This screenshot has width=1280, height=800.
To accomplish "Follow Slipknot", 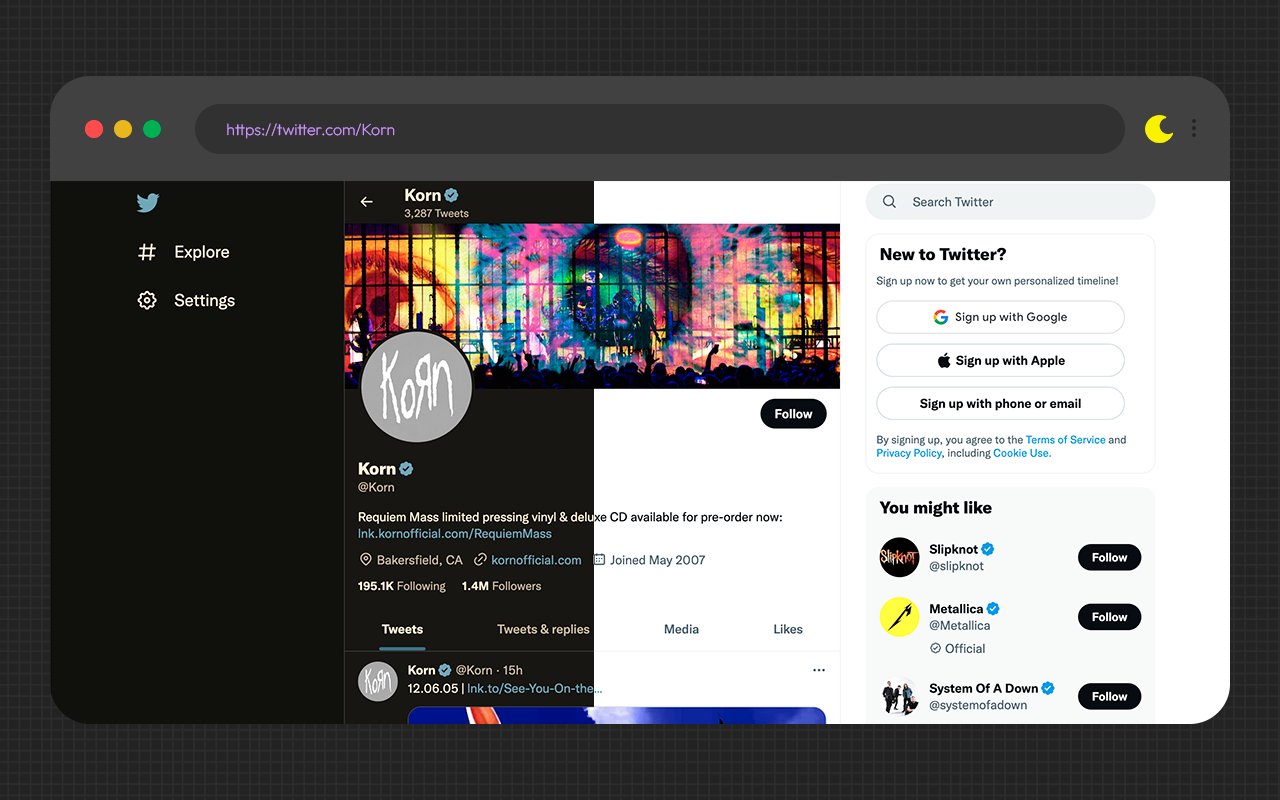I will tap(1109, 557).
